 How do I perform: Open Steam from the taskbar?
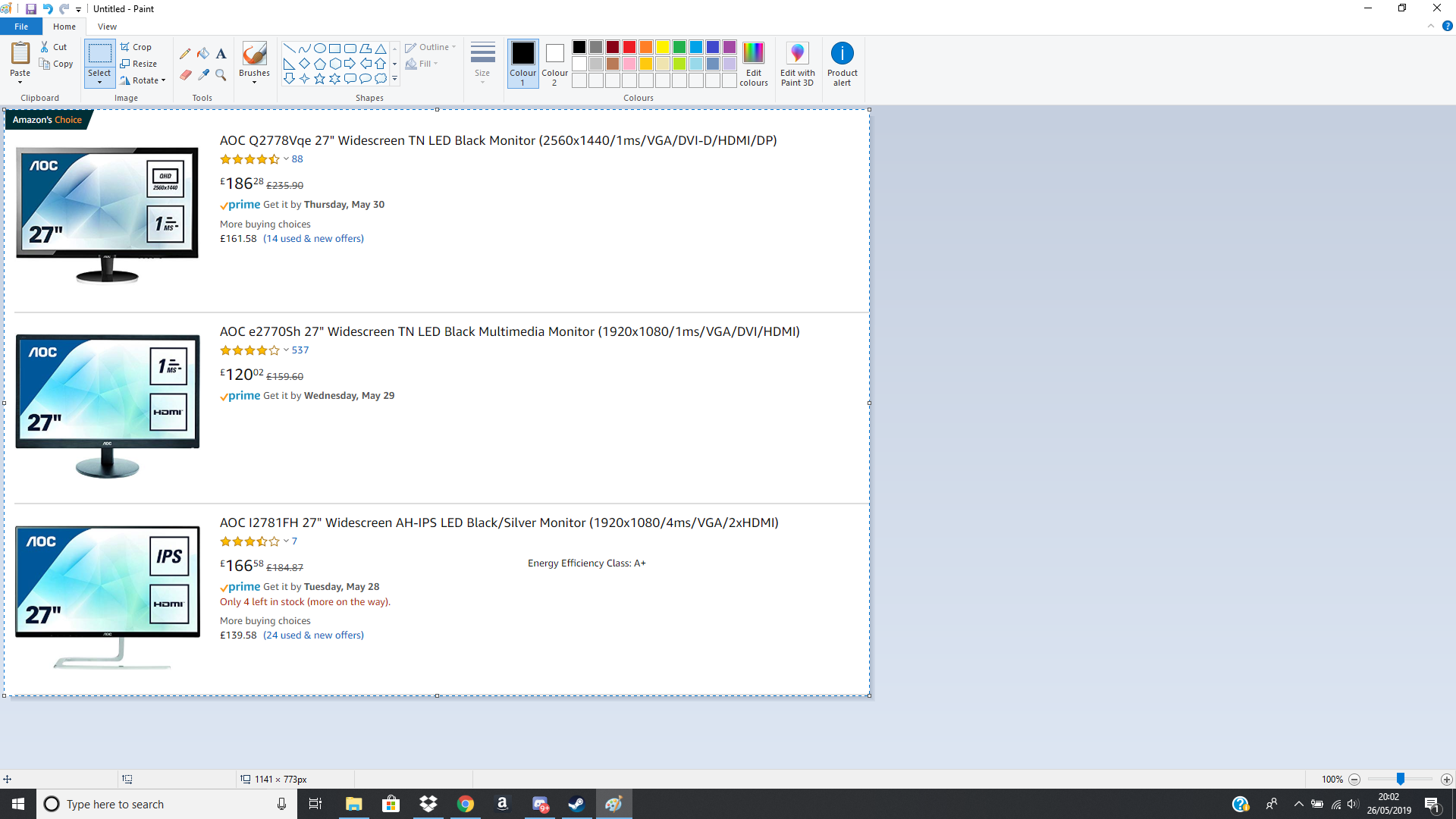tap(576, 804)
